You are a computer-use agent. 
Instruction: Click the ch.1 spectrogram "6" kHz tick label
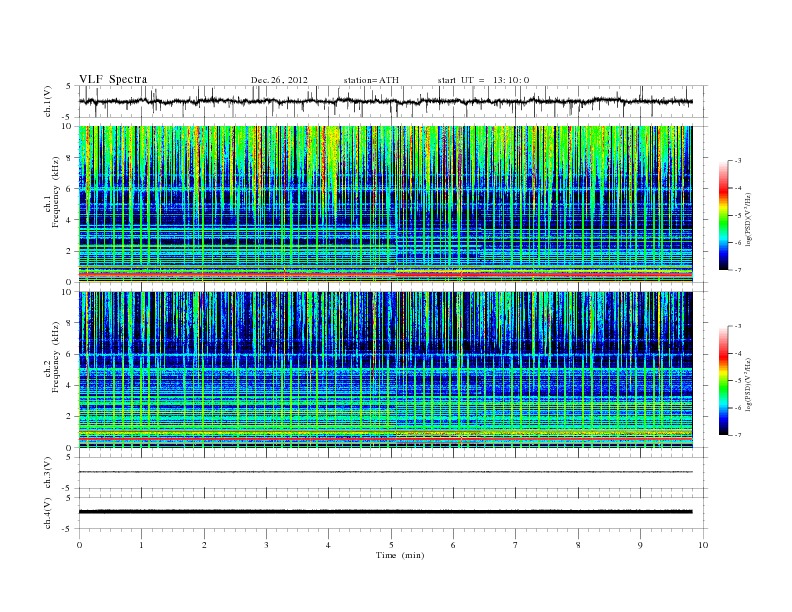tap(69, 189)
